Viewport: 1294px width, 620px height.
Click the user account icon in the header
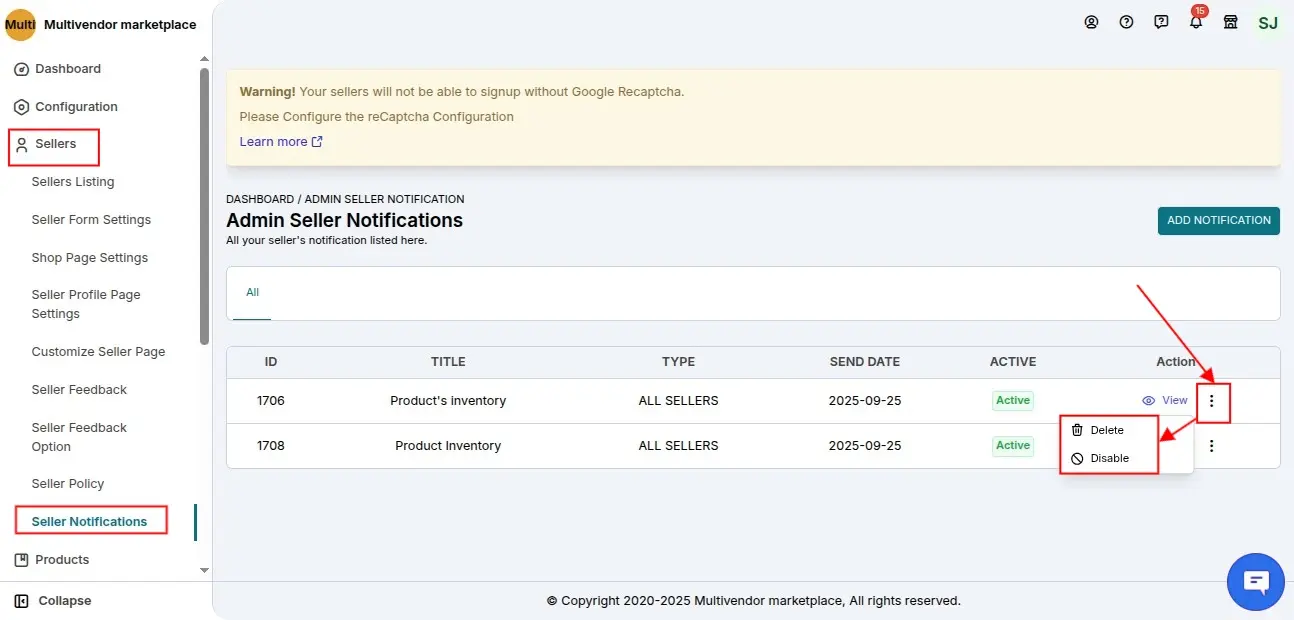(x=1091, y=22)
